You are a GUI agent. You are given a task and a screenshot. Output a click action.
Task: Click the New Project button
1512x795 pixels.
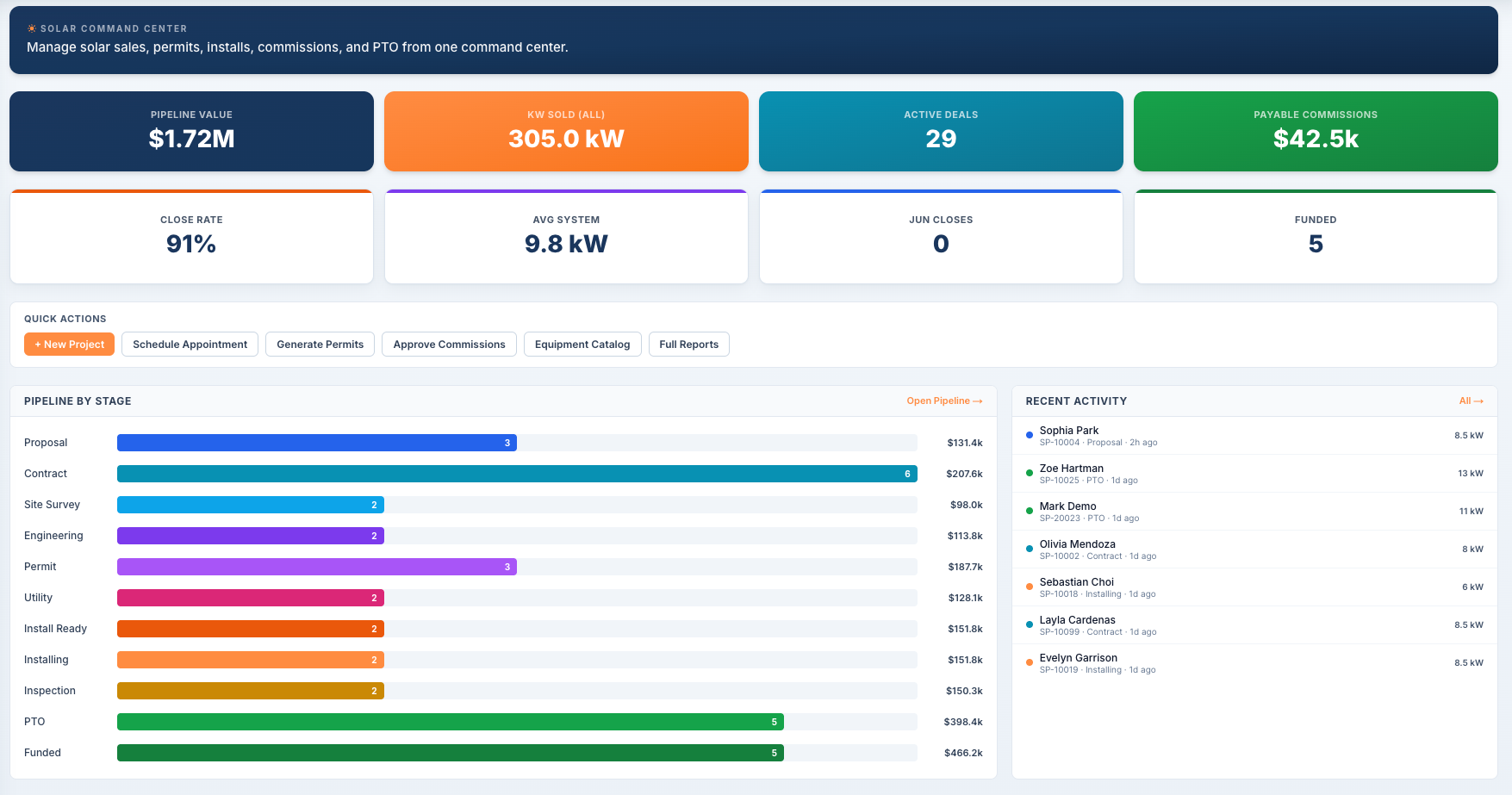tap(69, 345)
